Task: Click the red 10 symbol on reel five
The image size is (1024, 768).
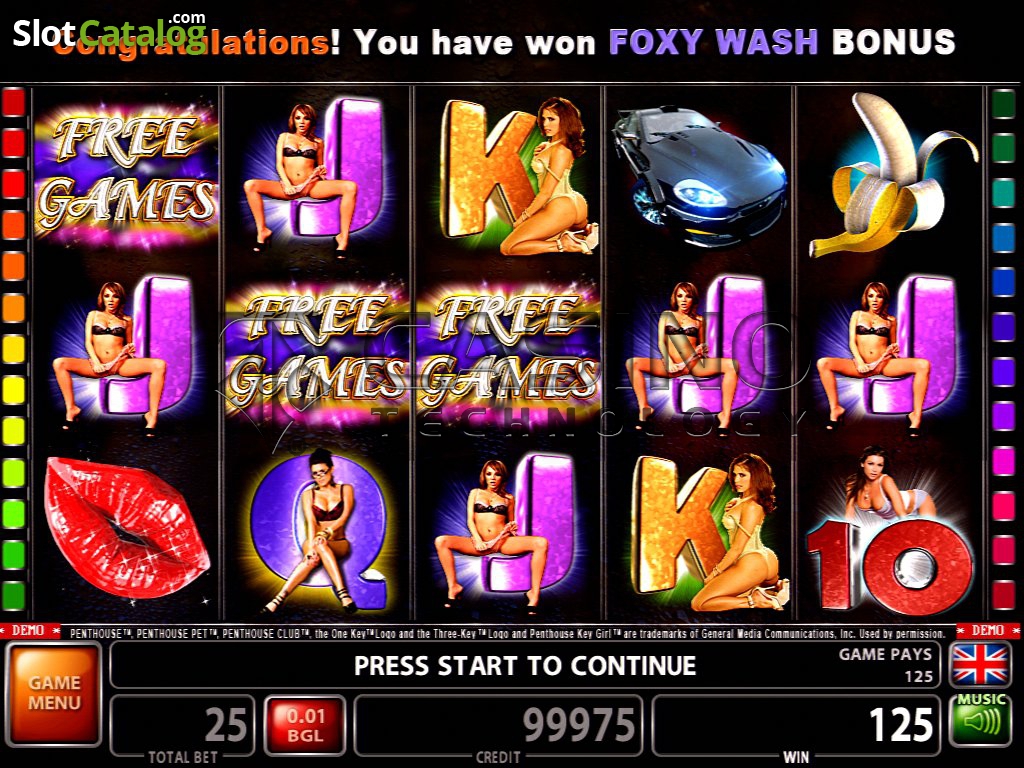Action: point(889,534)
